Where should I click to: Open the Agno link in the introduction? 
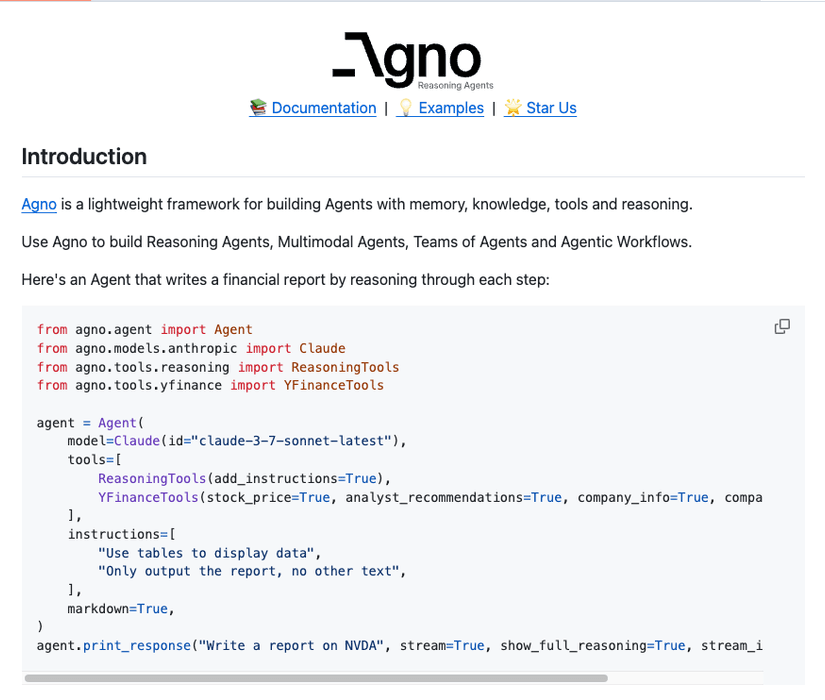(x=39, y=204)
